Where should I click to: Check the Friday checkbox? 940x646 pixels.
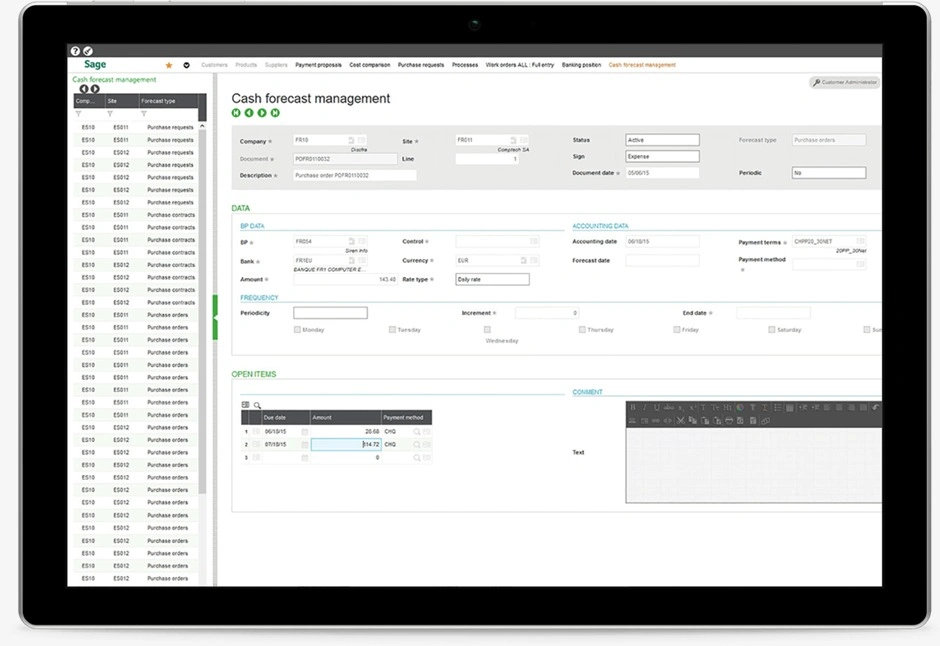[677, 329]
